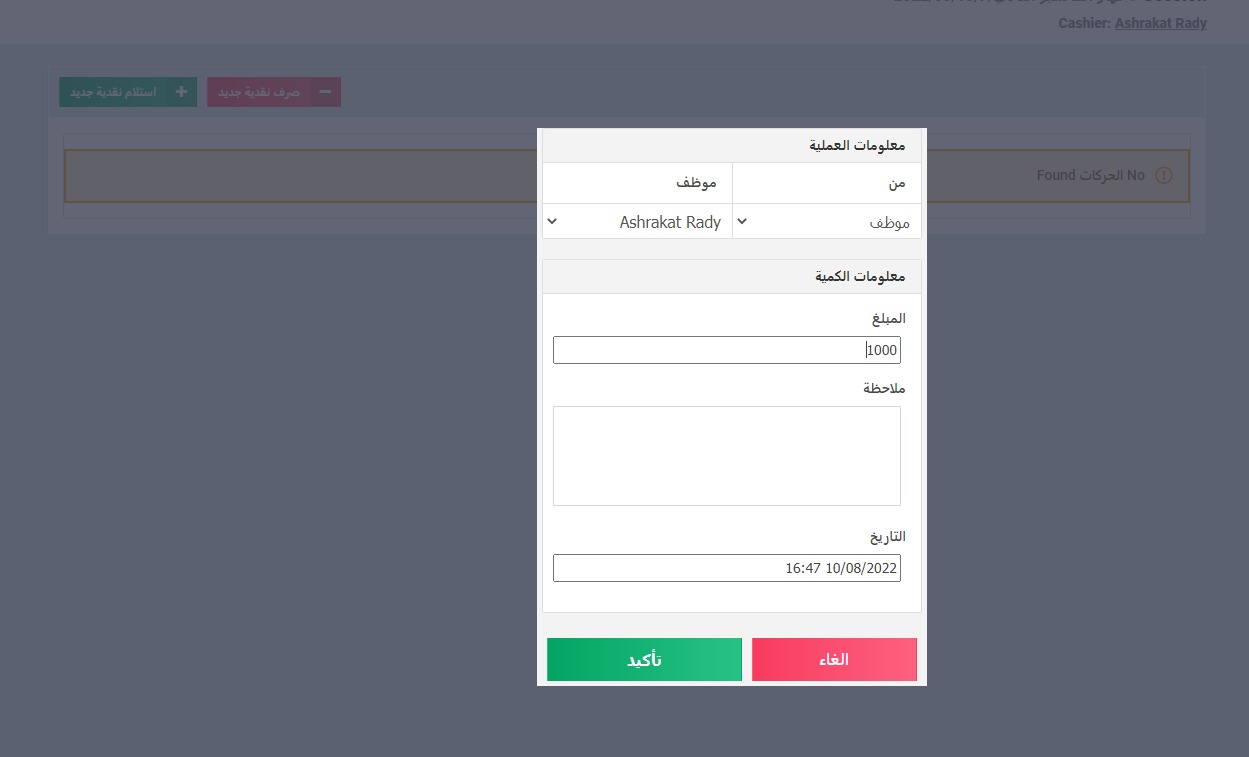Click the ملاحظة label
The image size is (1249, 757).
click(885, 388)
